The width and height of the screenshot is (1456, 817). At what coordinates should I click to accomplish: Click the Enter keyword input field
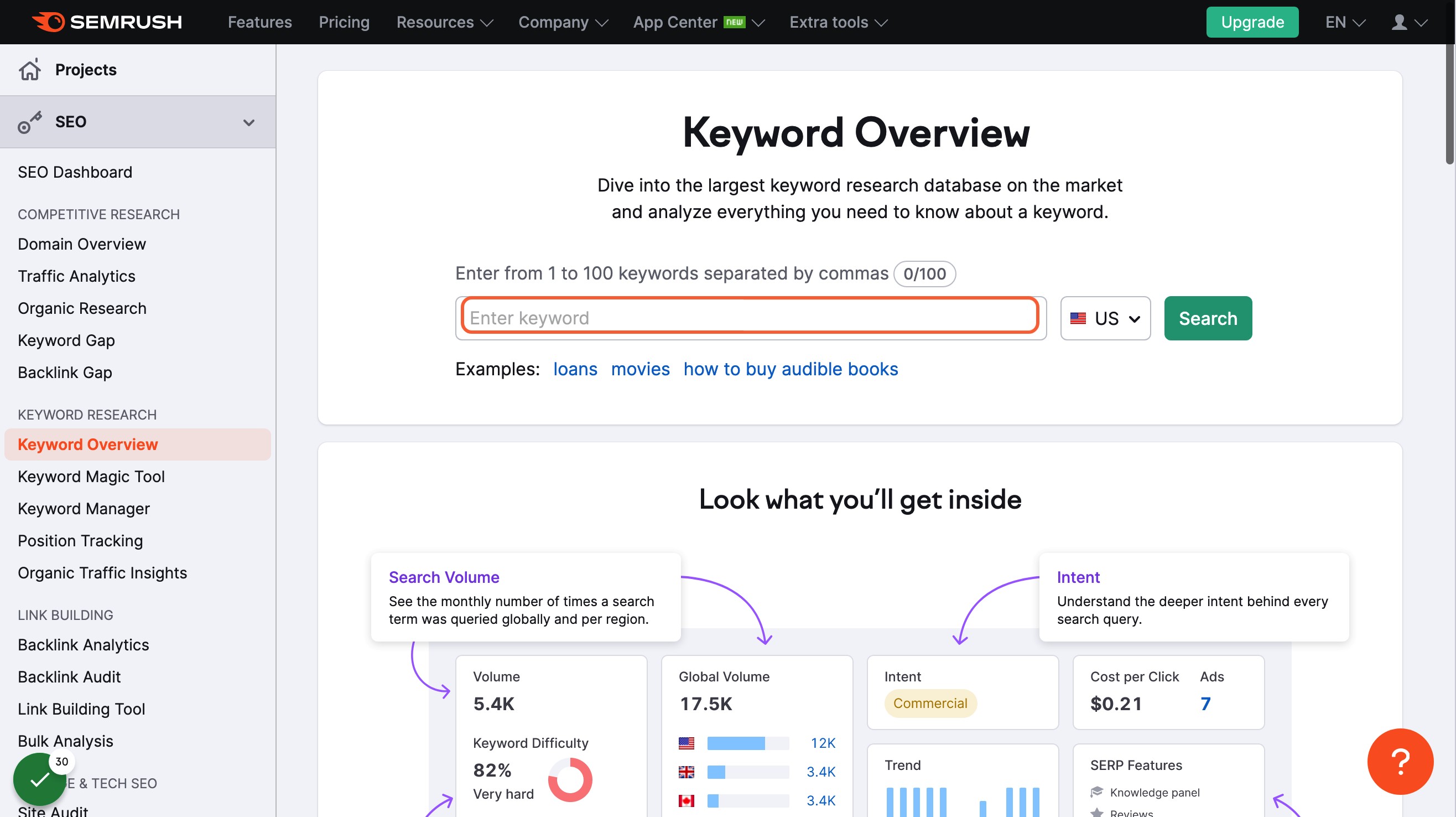tap(750, 318)
